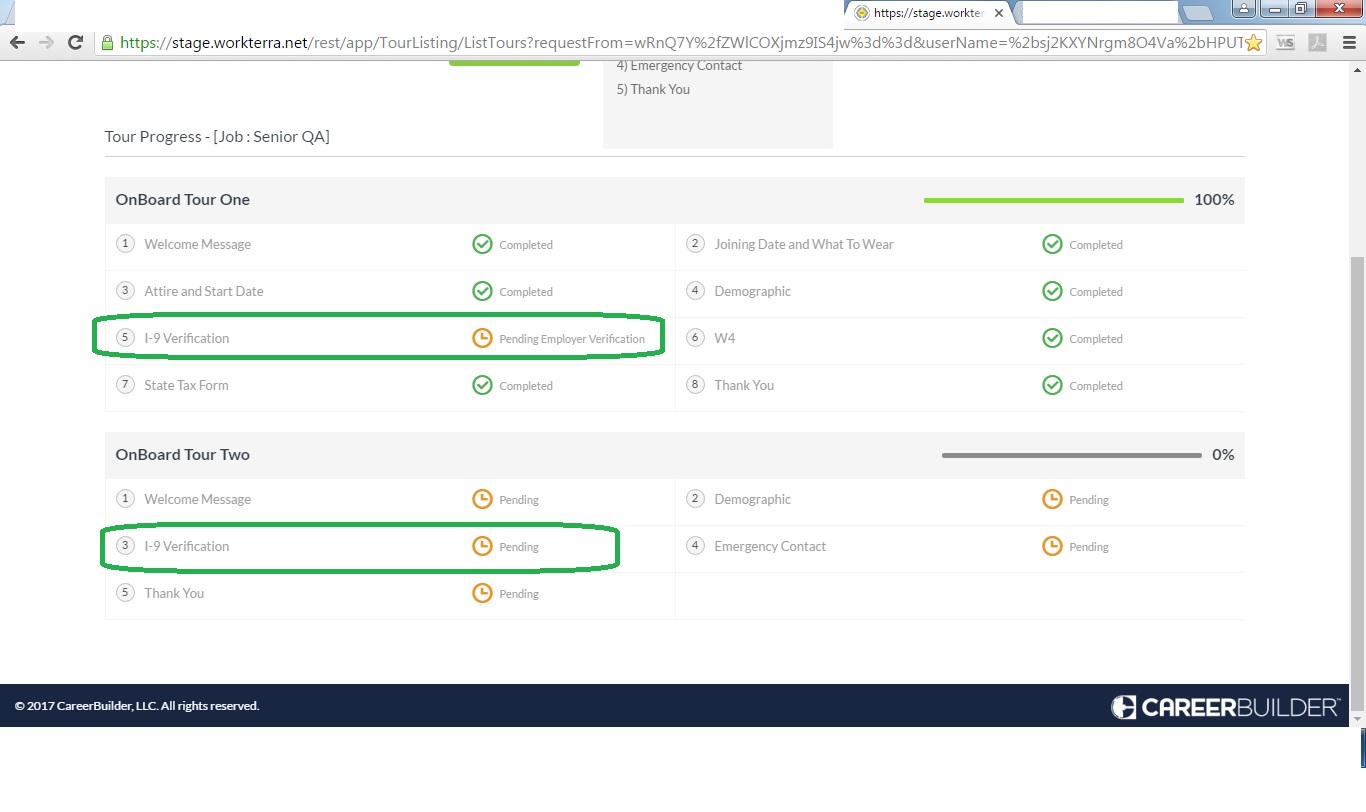Click the OnBoard Tour One progress bar
Image resolution: width=1366 pixels, height=812 pixels.
(x=1053, y=200)
